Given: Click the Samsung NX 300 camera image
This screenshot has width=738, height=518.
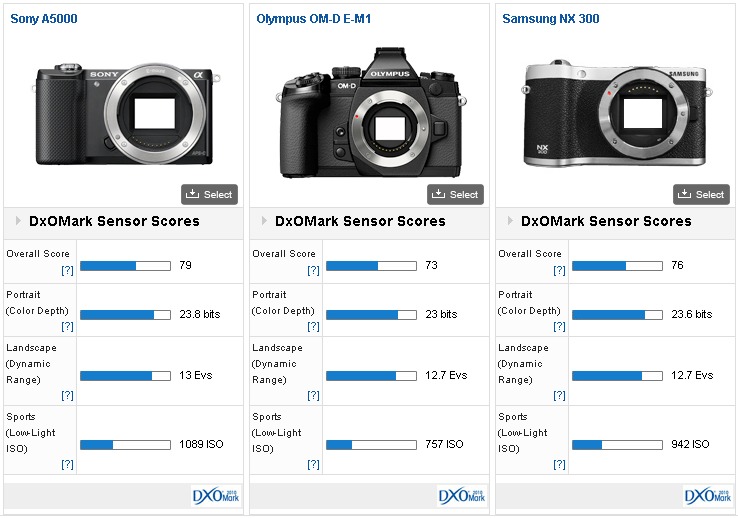Looking at the screenshot, I should click(617, 113).
